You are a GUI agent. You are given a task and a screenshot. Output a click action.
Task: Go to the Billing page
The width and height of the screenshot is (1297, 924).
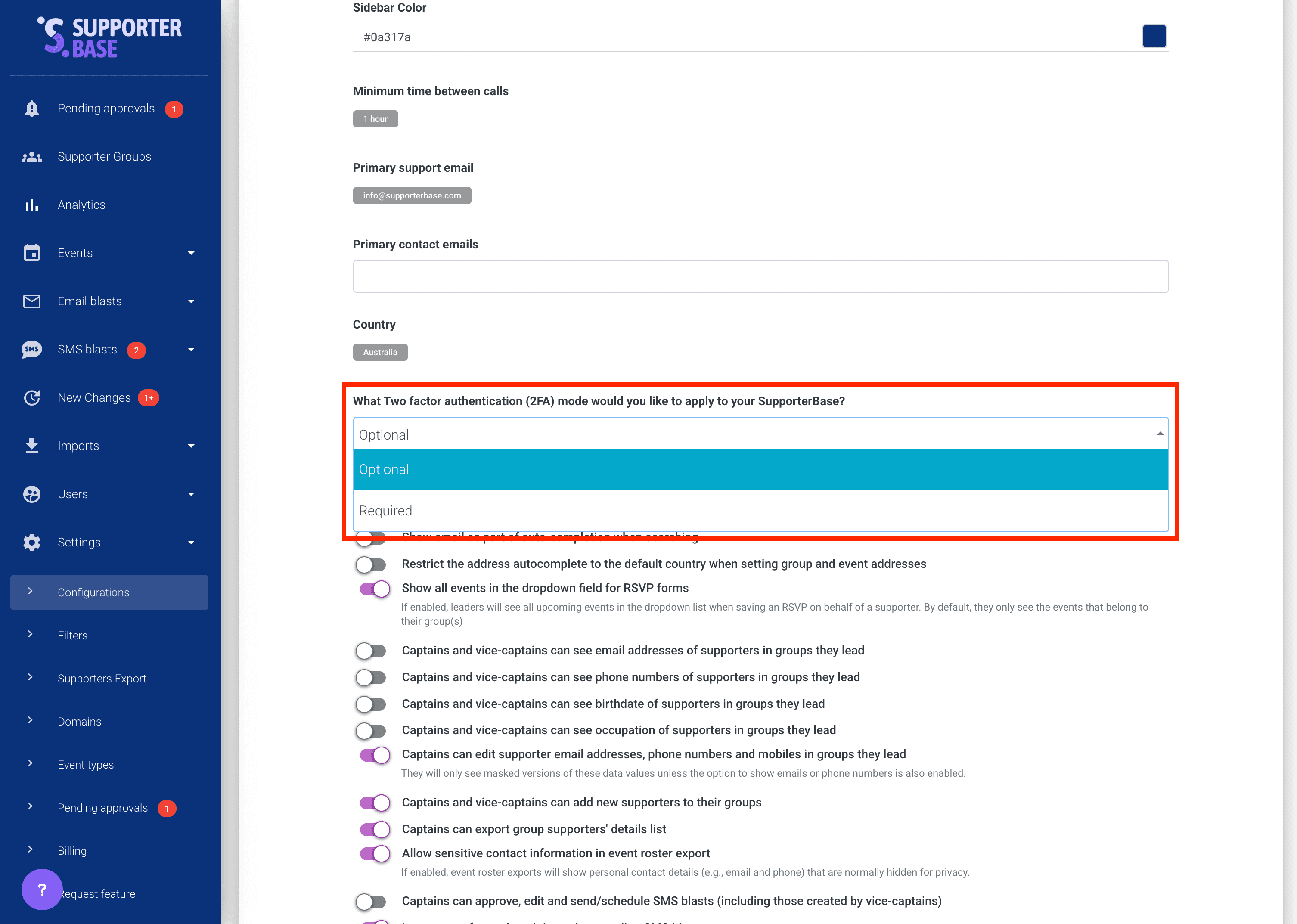pos(71,851)
